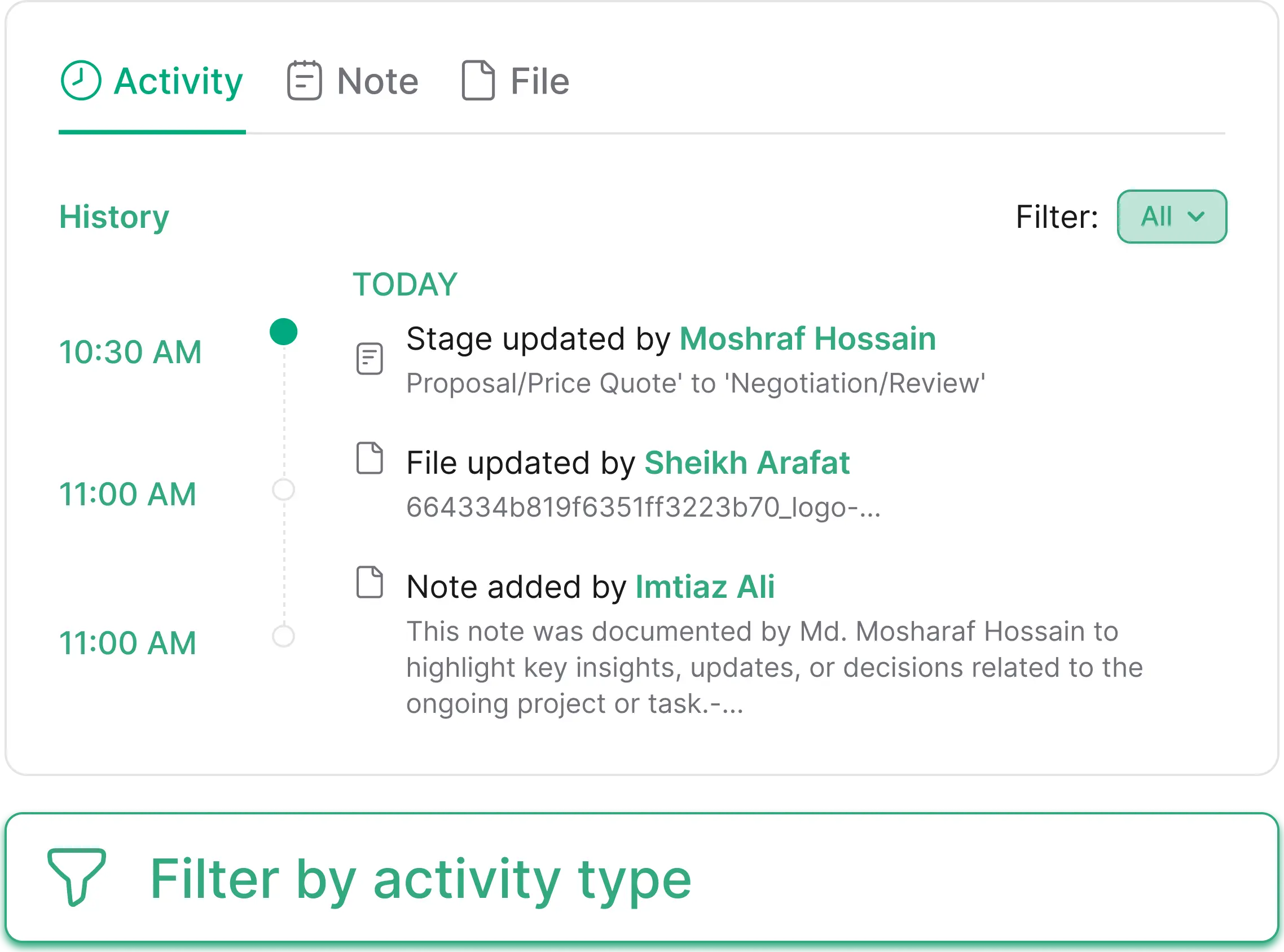Select the TODAY heading in history
Viewport: 1284px width, 952px height.
tap(404, 283)
